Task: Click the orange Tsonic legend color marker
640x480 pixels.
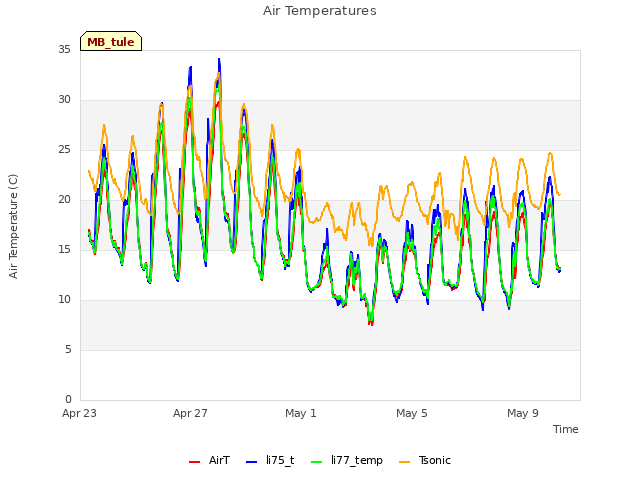Action: (x=404, y=462)
